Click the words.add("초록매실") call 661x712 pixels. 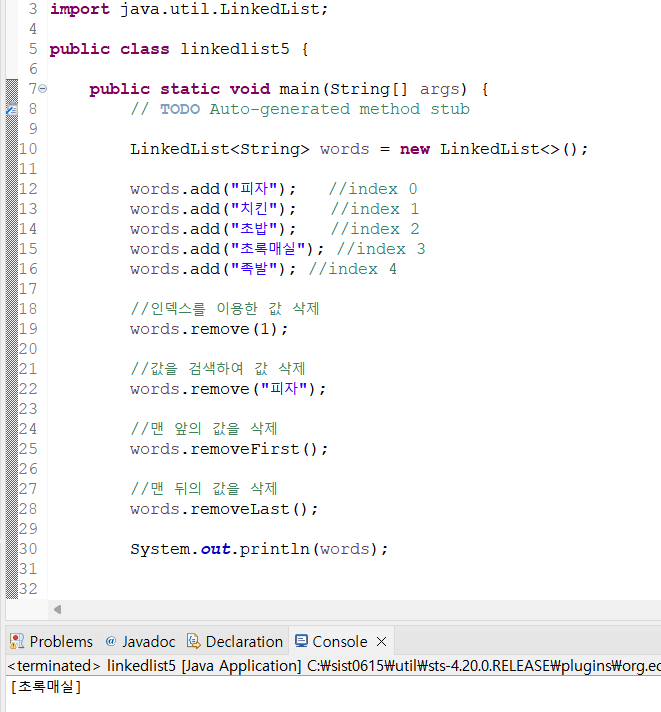click(x=227, y=249)
